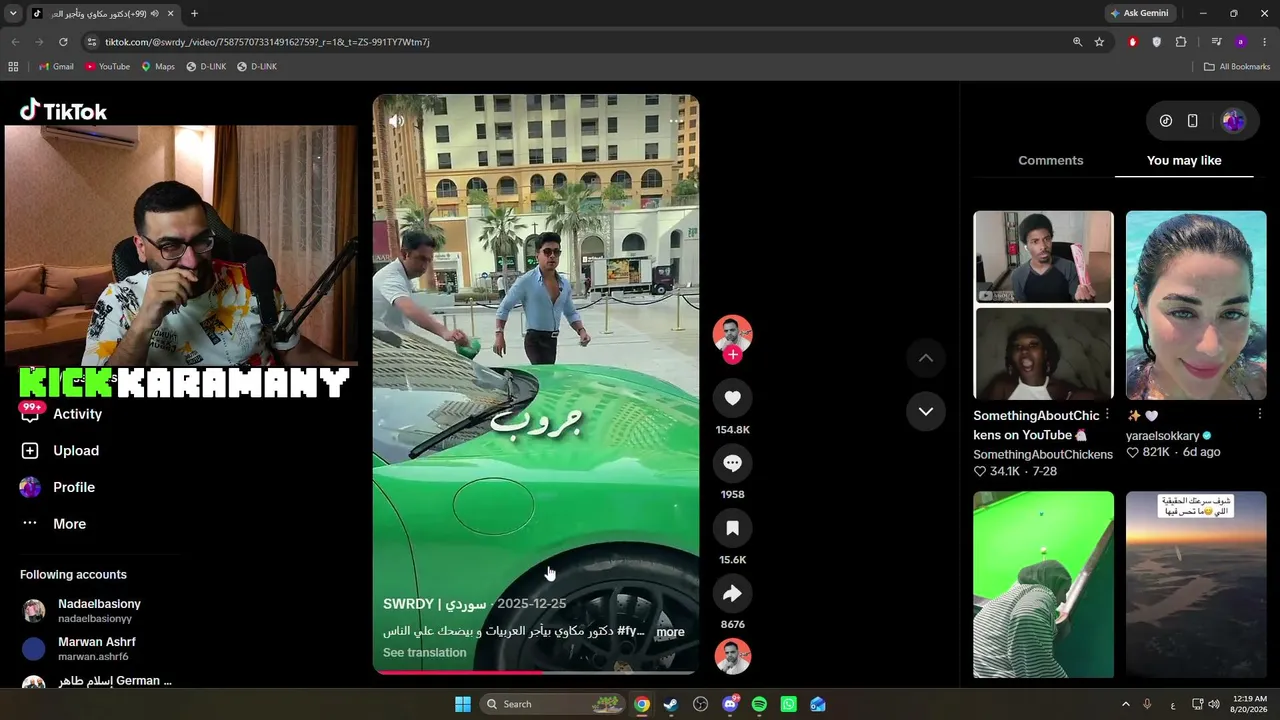Open Spotify from the taskbar
The width and height of the screenshot is (1280, 720).
(759, 704)
